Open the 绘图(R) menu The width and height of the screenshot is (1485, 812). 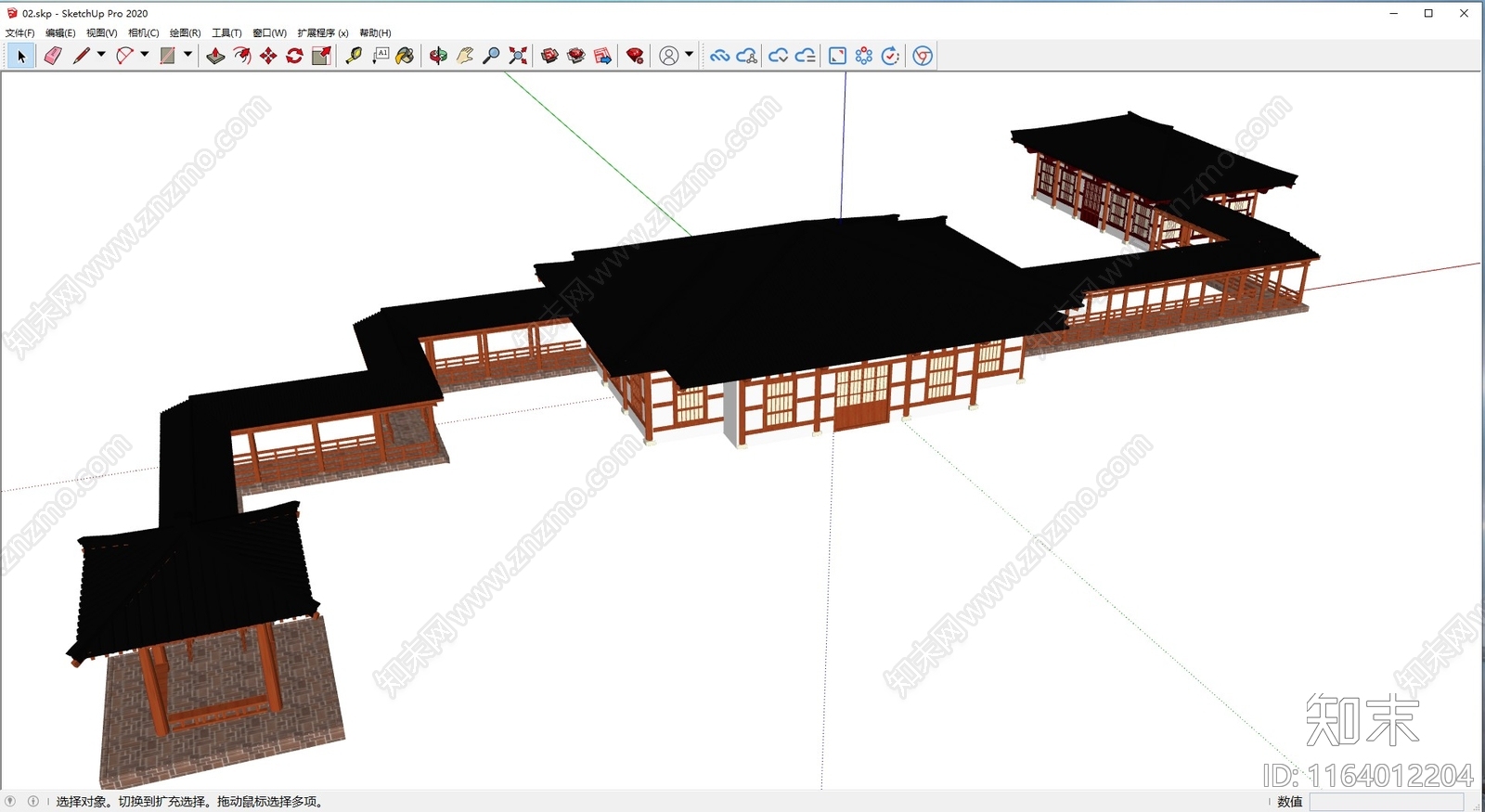click(185, 32)
